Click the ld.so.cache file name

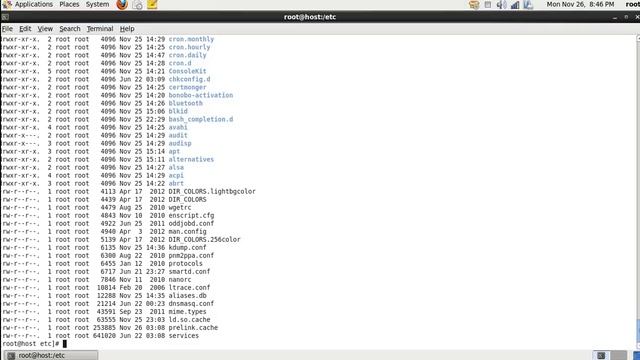coord(189,320)
